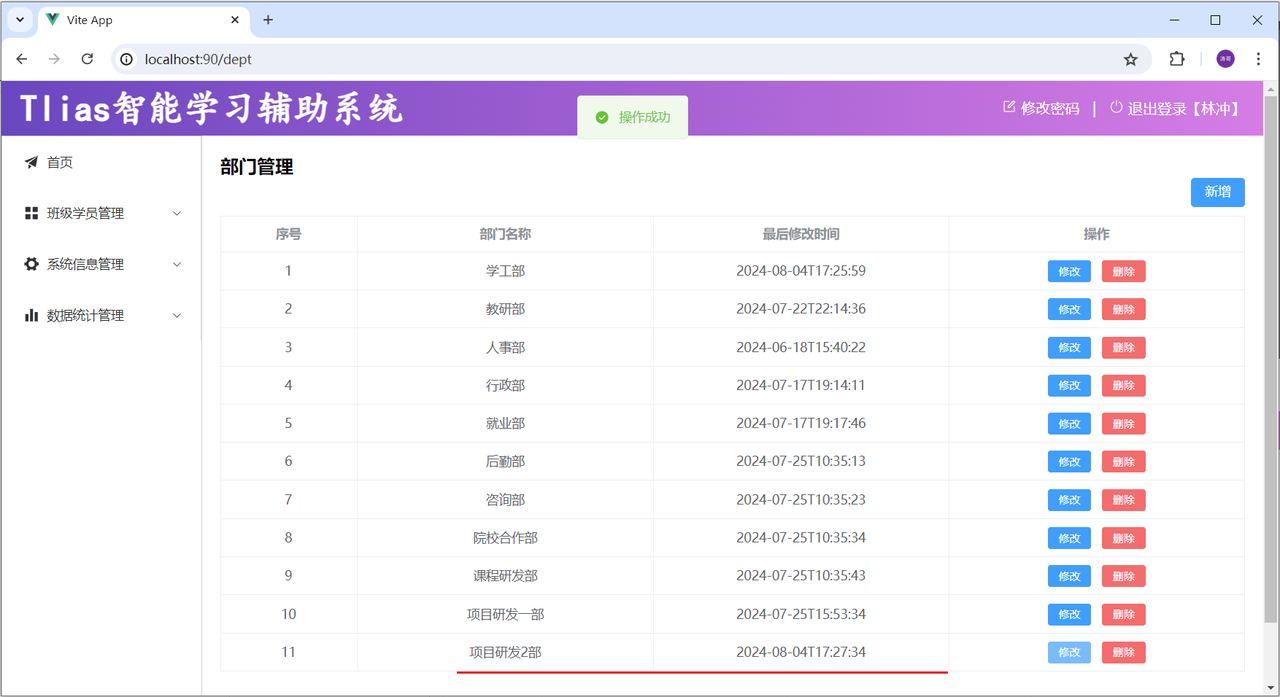Image resolution: width=1280 pixels, height=697 pixels.
Task: Switch to the Vite App tab
Action: click(130, 20)
